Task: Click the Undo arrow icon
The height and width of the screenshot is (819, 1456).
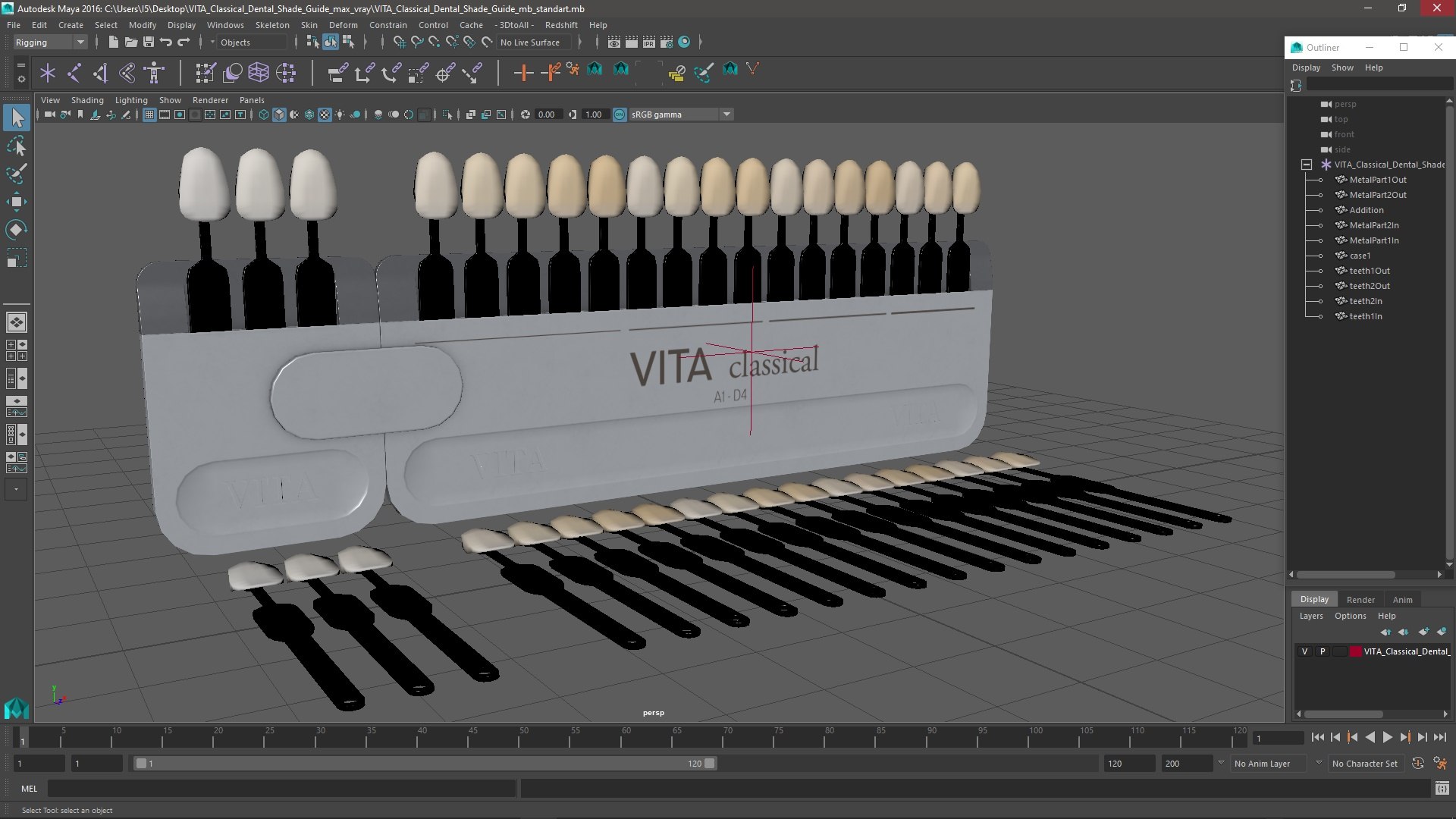Action: 166,42
